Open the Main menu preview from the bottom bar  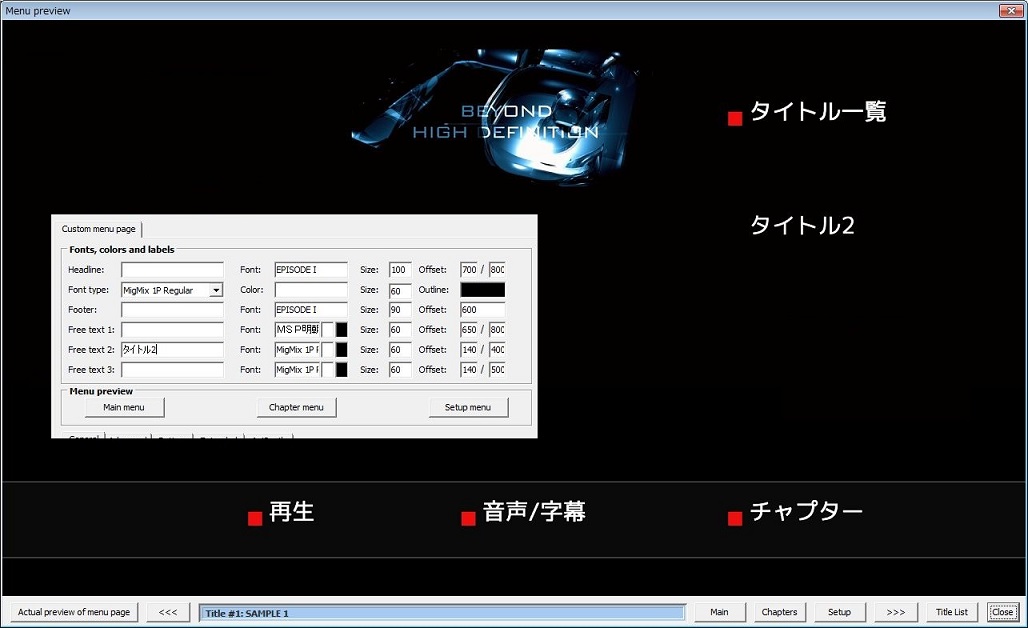(719, 612)
